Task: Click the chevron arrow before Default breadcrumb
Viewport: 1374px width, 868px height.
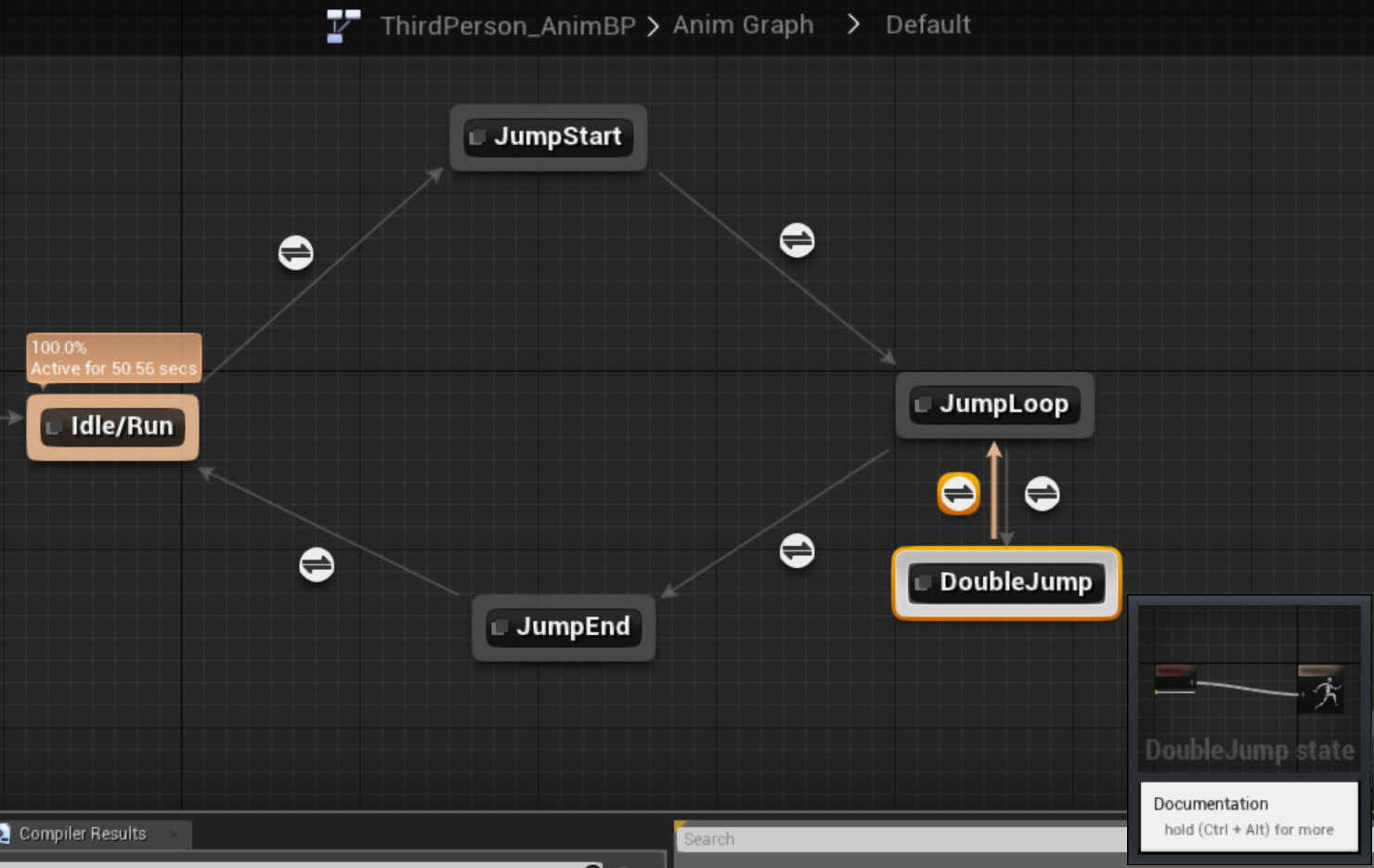Action: [x=853, y=25]
